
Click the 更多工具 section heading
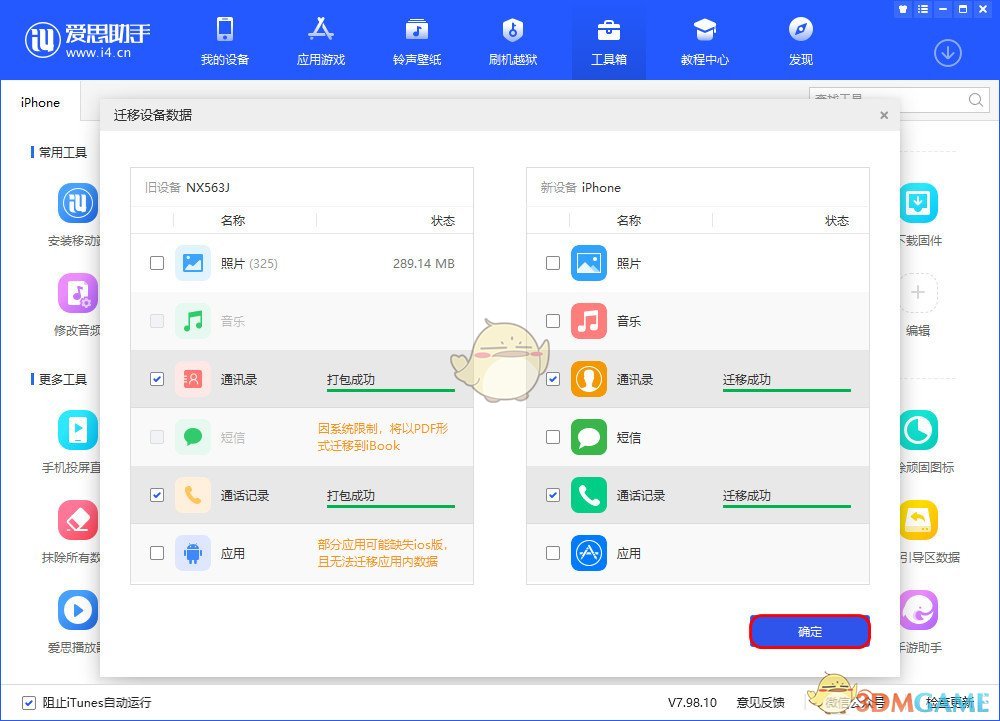62,379
